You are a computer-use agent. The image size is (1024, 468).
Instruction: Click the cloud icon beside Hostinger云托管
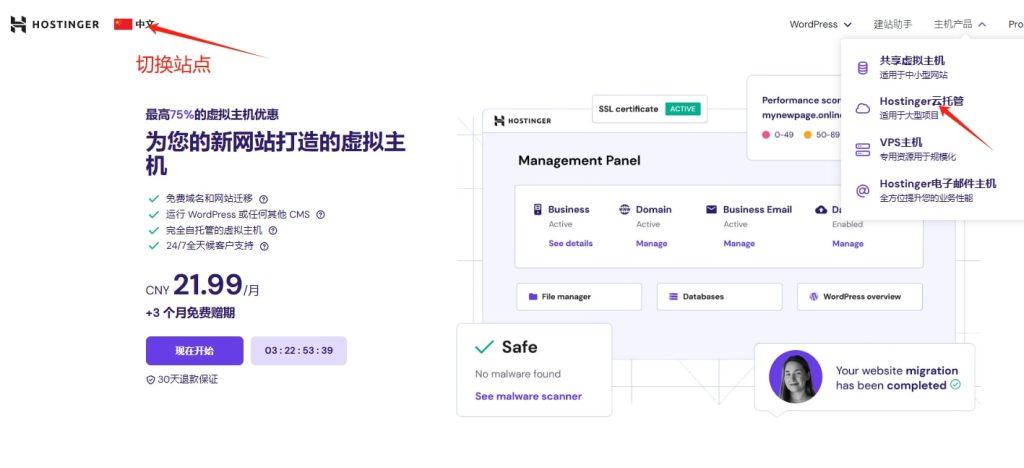pos(863,108)
